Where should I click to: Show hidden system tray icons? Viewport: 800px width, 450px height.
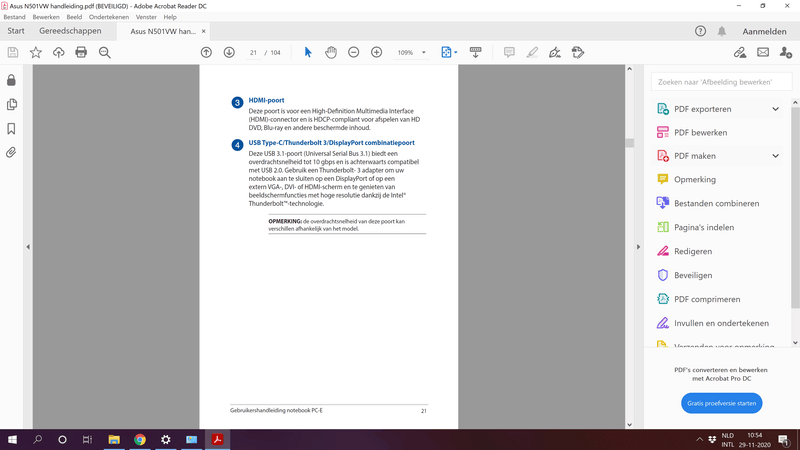[x=699, y=439]
